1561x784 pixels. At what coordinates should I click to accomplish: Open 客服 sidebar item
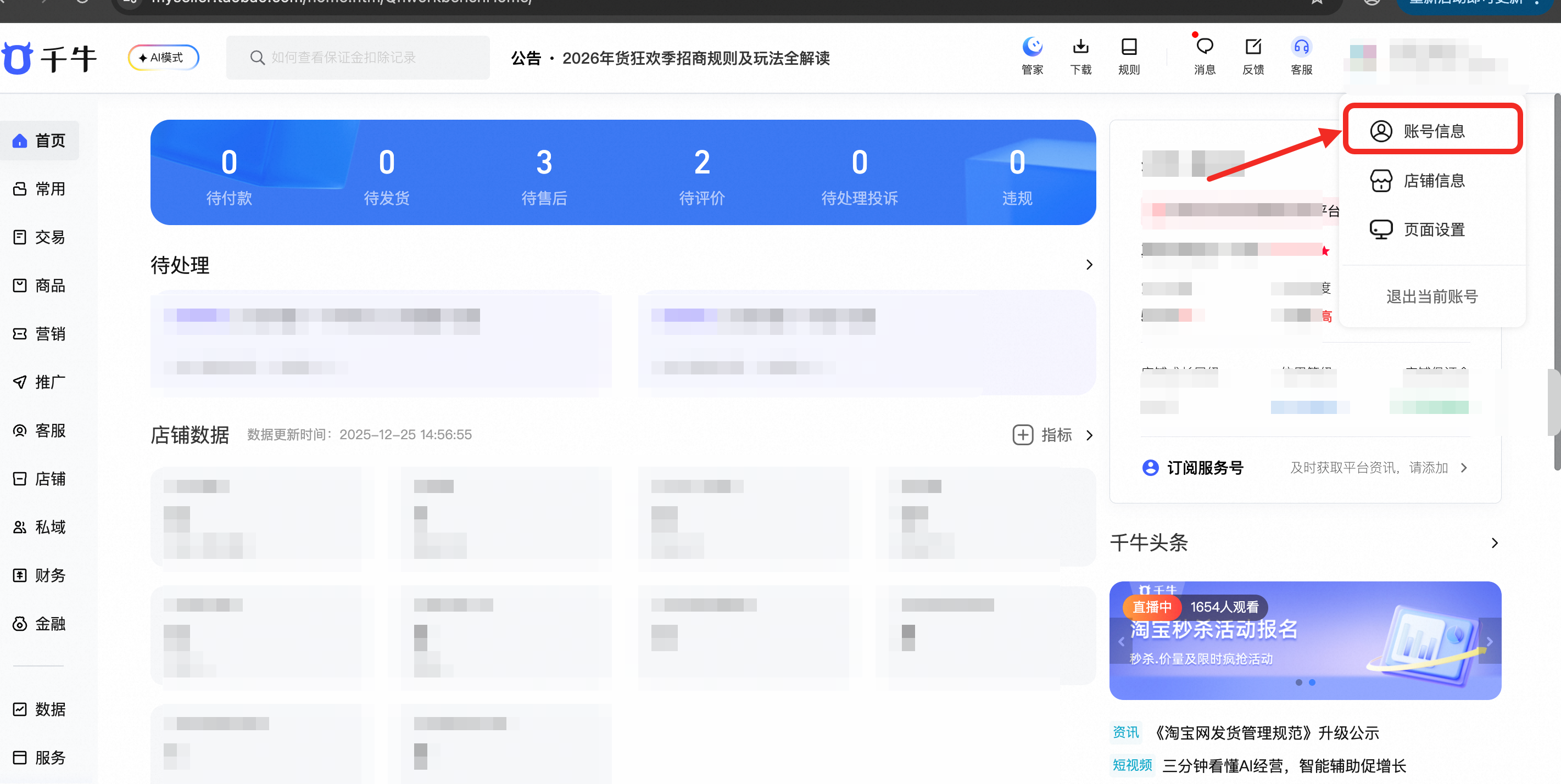(40, 430)
